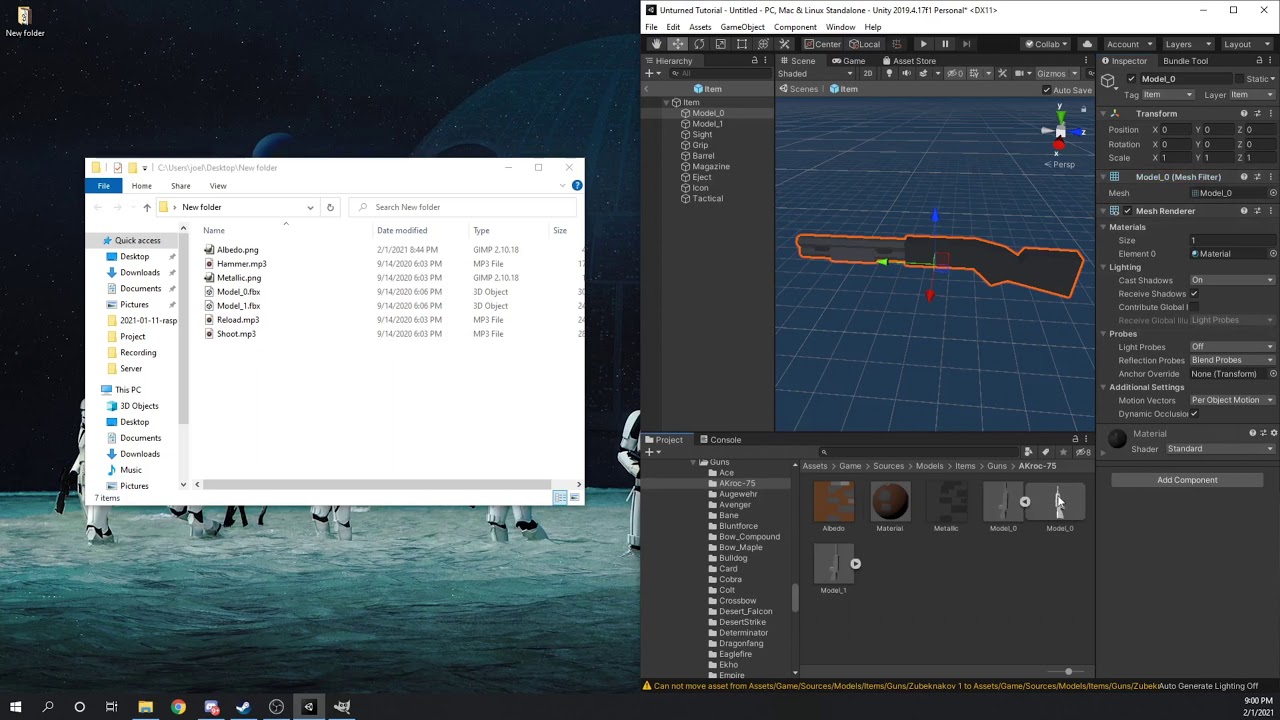Viewport: 1280px width, 720px height.
Task: Toggle Model_0 active checkbox in Inspector
Action: coord(1131,79)
